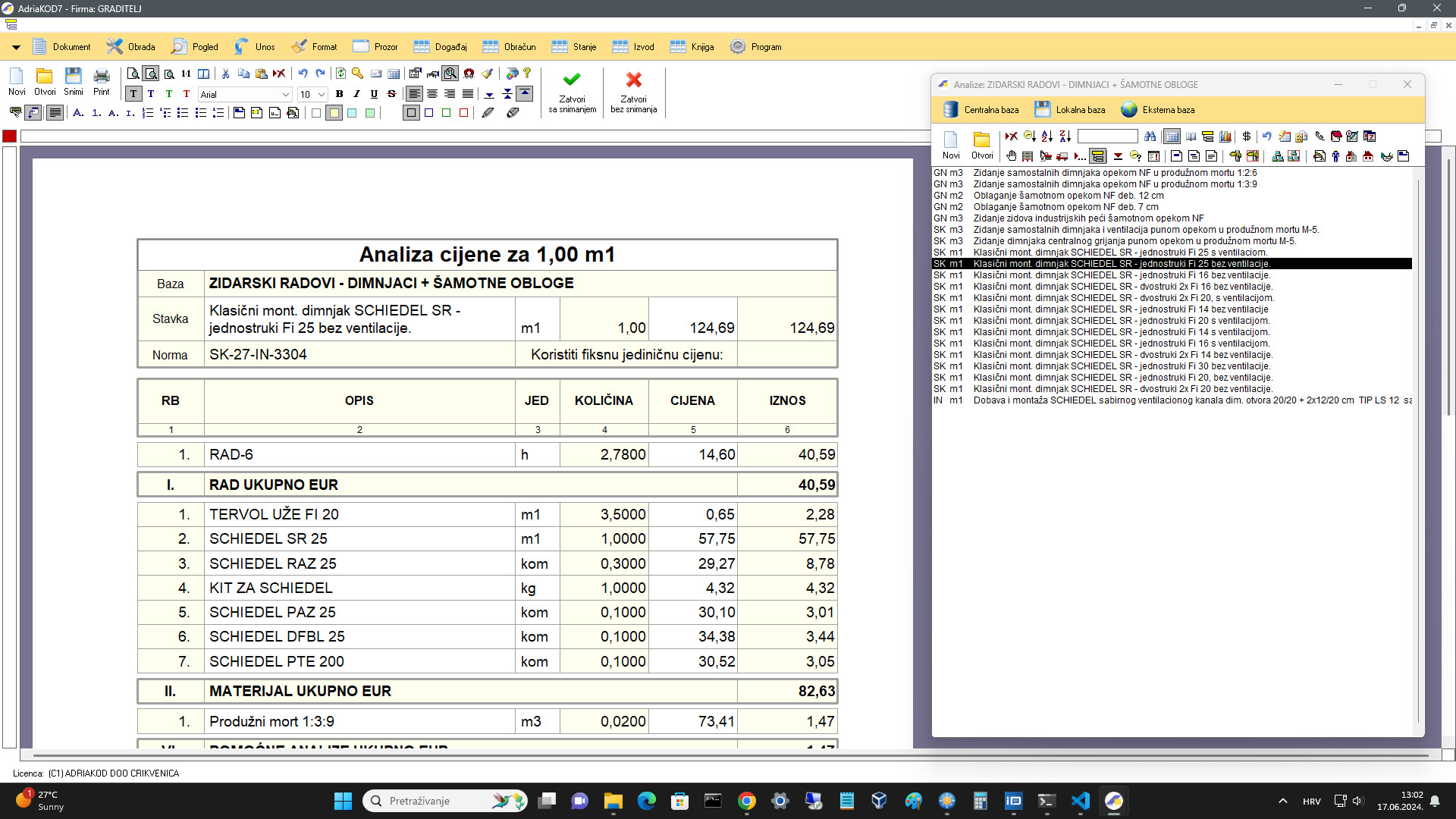Select the yellow fill color square

334,113
